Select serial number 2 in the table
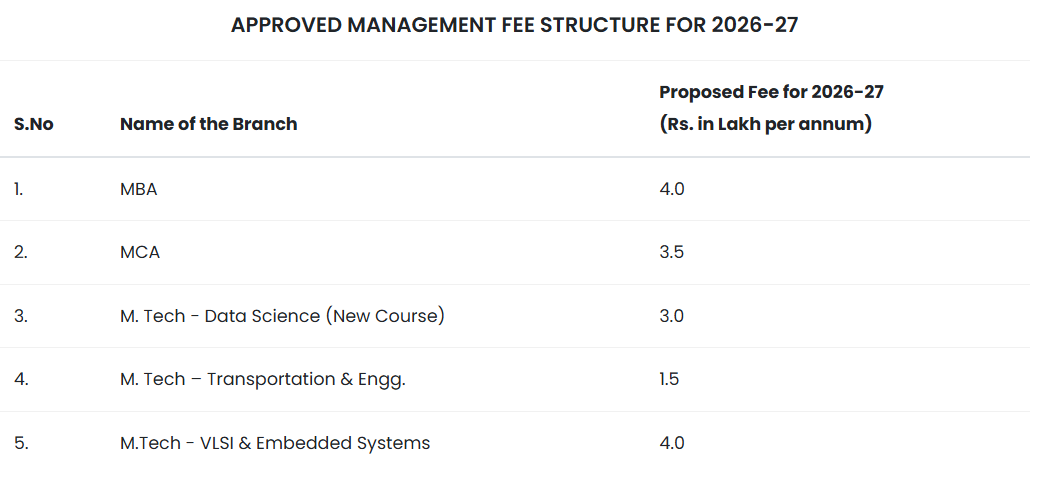This screenshot has height=483, width=1043. point(20,252)
